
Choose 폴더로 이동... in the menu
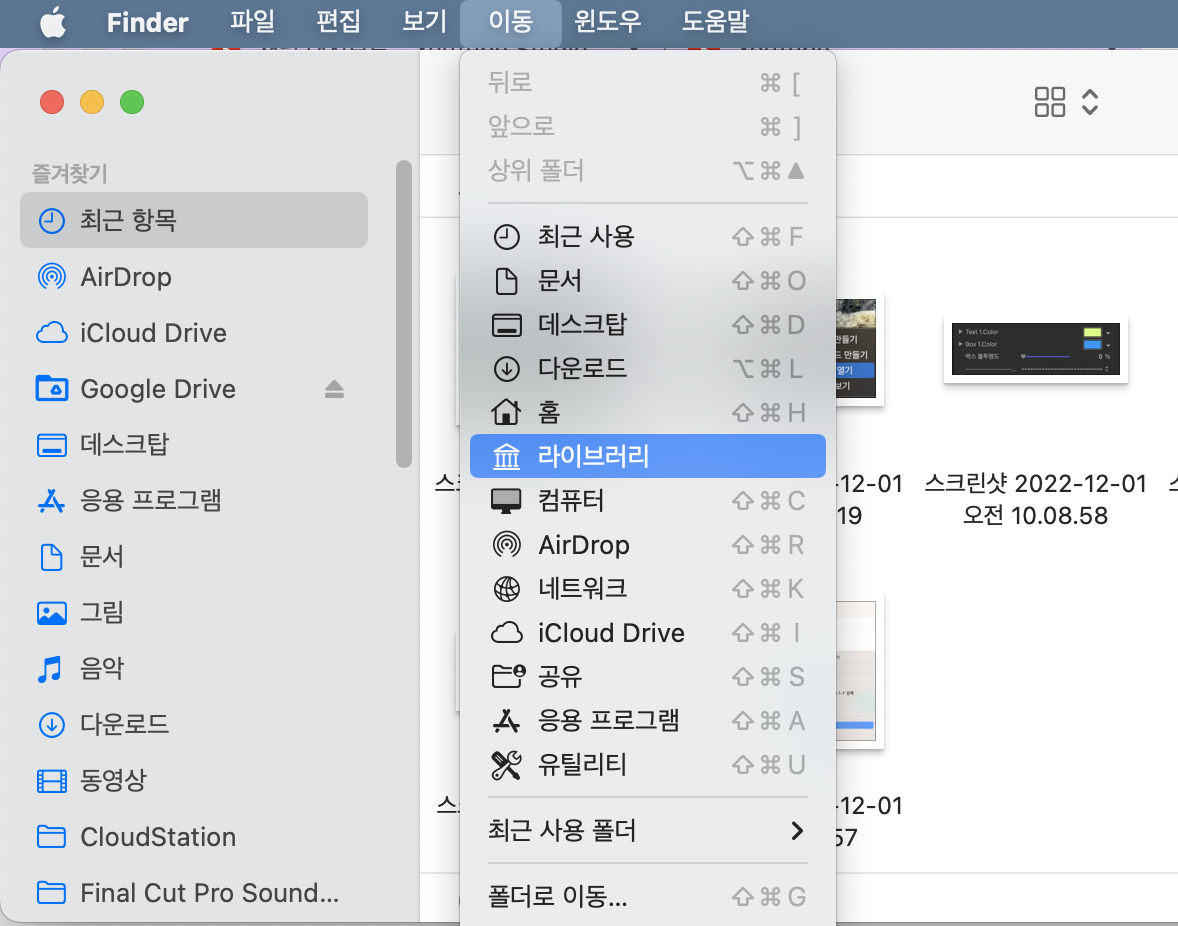click(648, 896)
